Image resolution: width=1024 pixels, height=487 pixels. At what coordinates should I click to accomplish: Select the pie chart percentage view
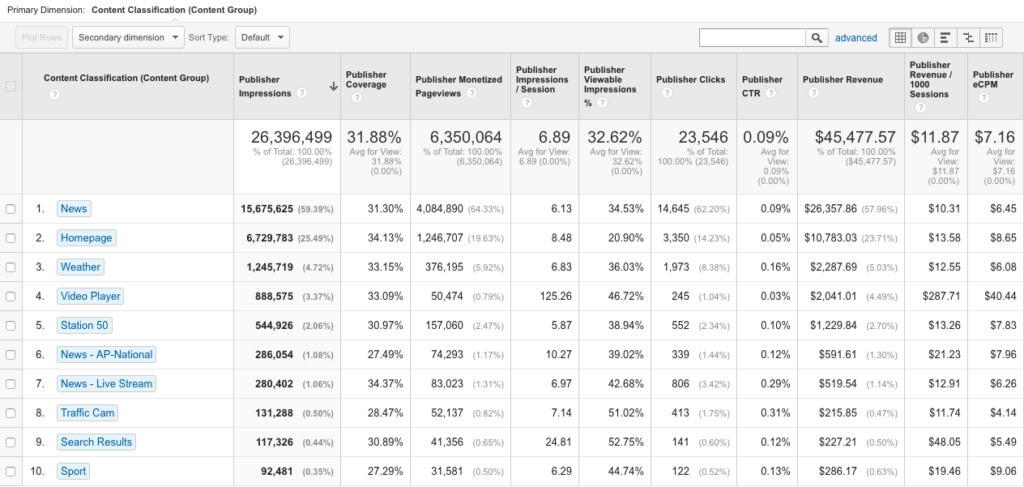(923, 38)
